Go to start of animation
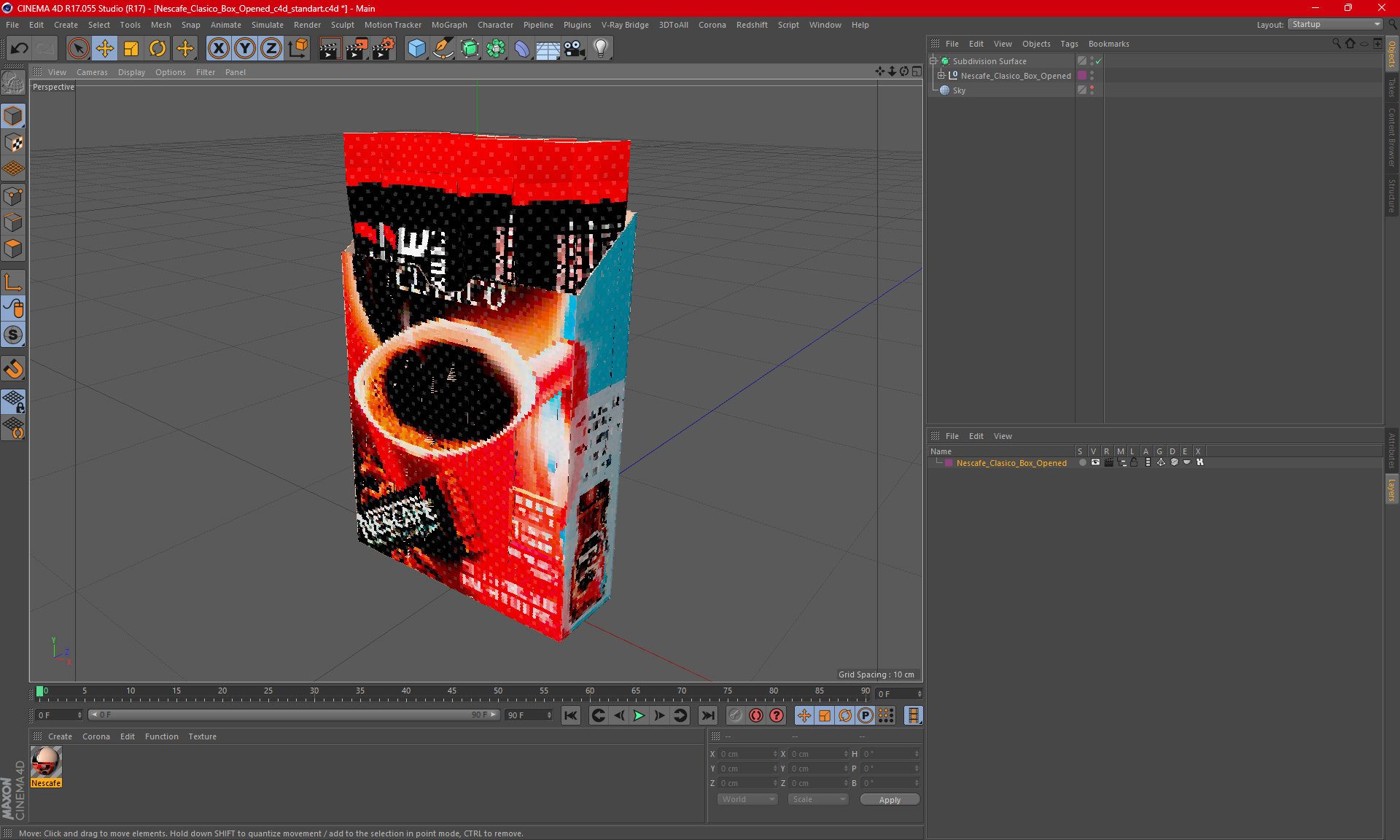The image size is (1400, 840). [571, 715]
